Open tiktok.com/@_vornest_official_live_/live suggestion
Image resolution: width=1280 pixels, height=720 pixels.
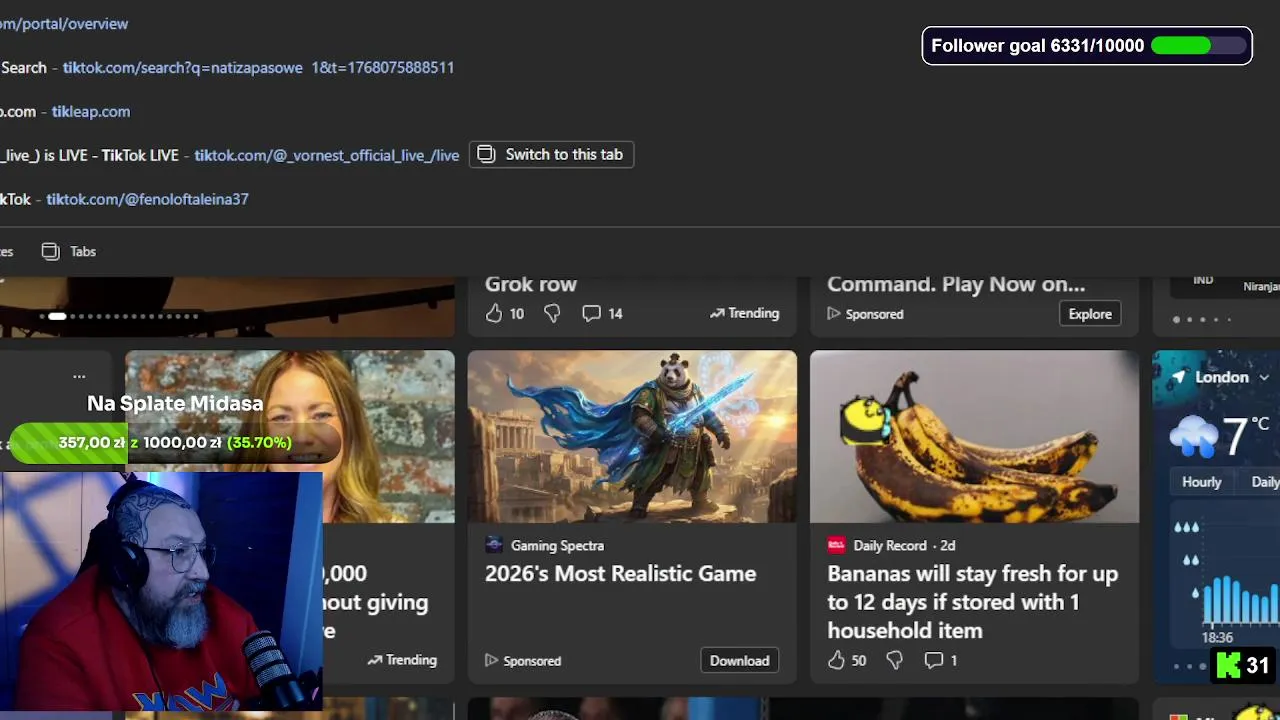(x=326, y=155)
